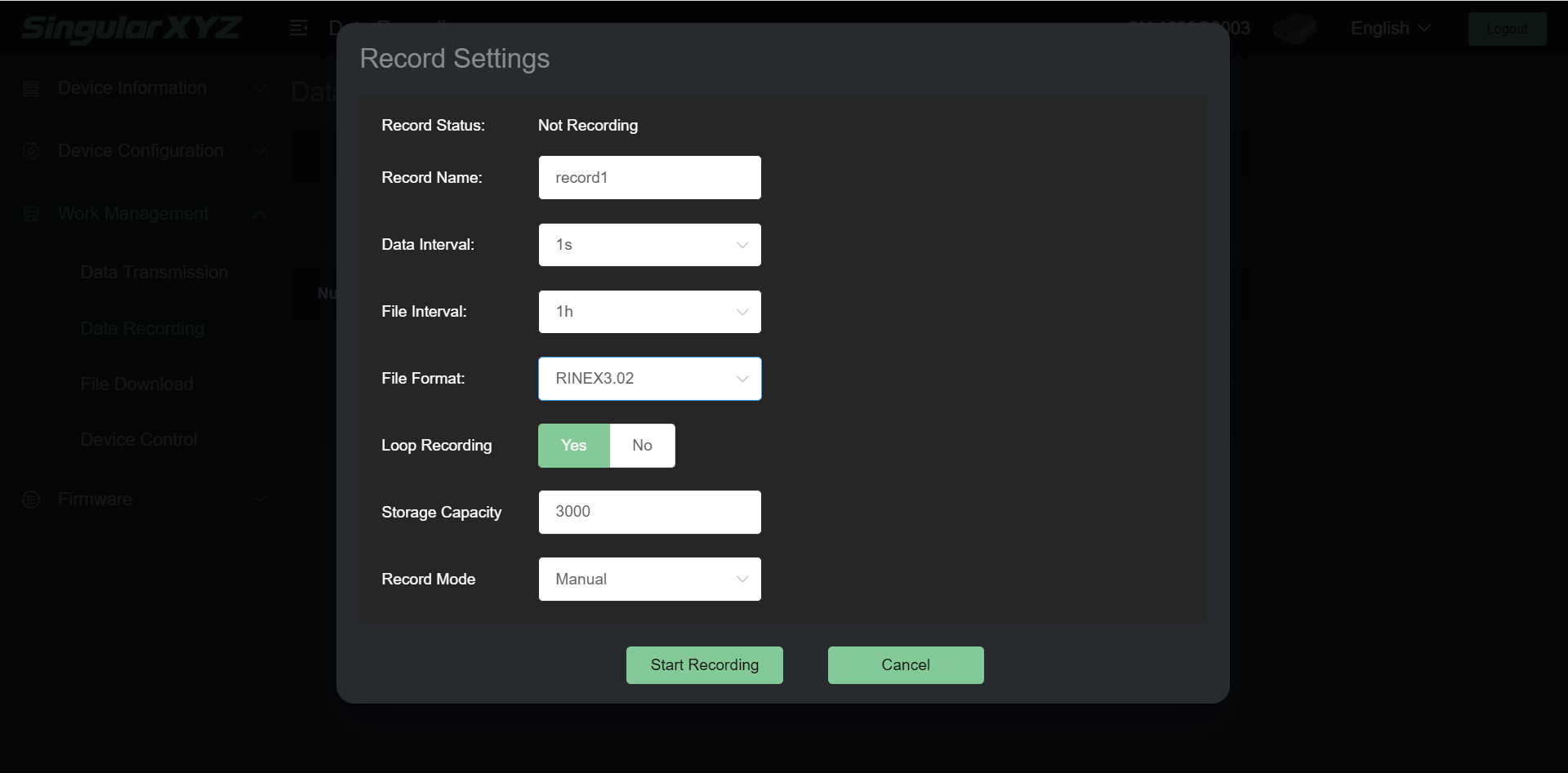Click the Firmware sidebar icon
Viewport: 1568px width, 773px height.
31,500
